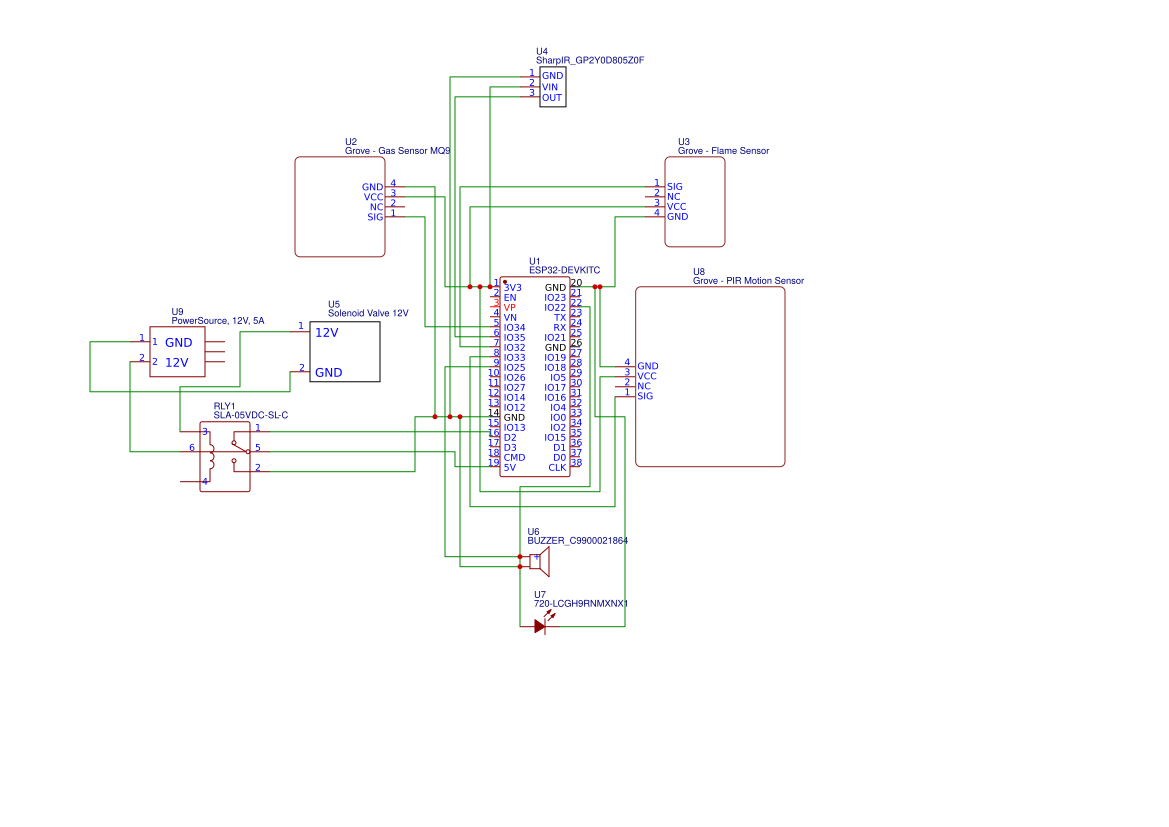Click the ESP32-DEVKITC part label
The image size is (1169, 827).
click(x=564, y=271)
